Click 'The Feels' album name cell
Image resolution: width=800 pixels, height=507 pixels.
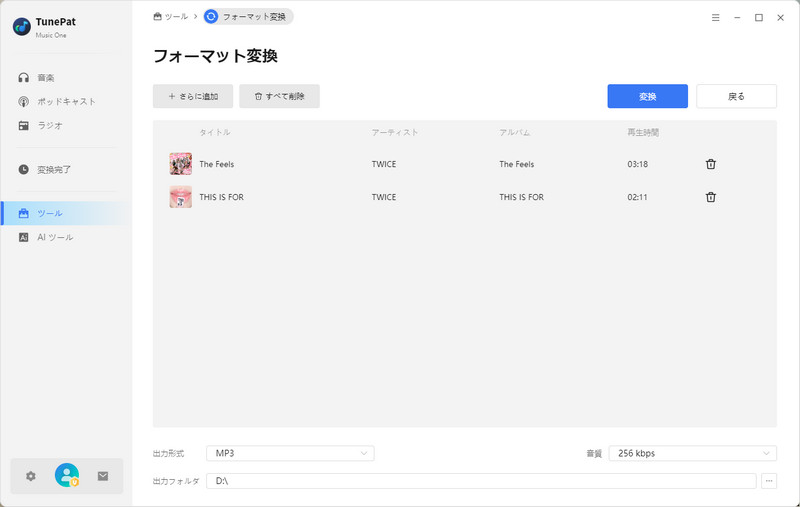[x=516, y=164]
